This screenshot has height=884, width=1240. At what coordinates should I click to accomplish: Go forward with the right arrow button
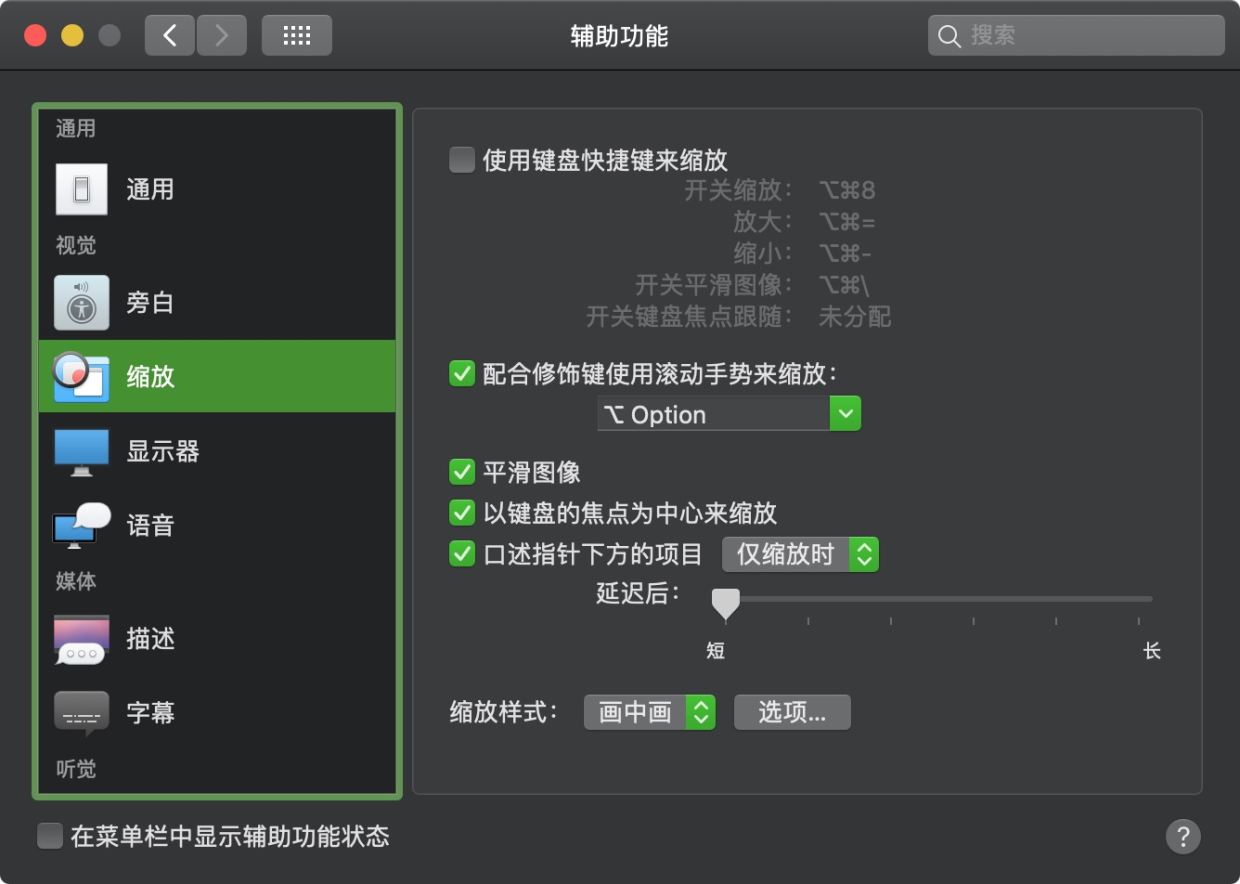222,36
